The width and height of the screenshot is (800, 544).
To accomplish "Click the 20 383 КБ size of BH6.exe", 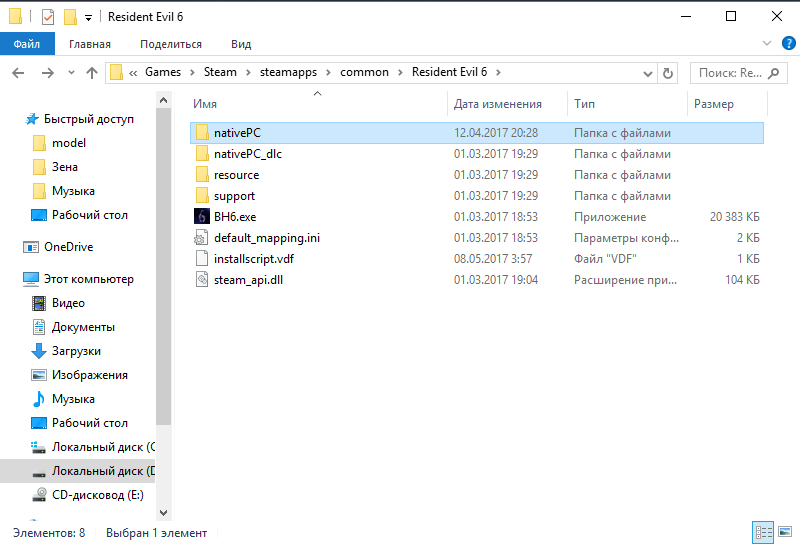I will coord(735,217).
